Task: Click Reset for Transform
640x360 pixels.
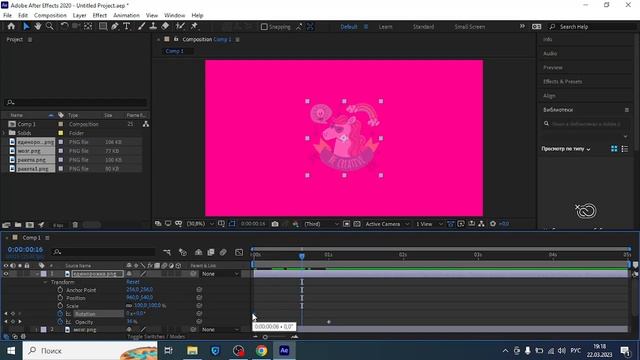Action: coord(133,282)
